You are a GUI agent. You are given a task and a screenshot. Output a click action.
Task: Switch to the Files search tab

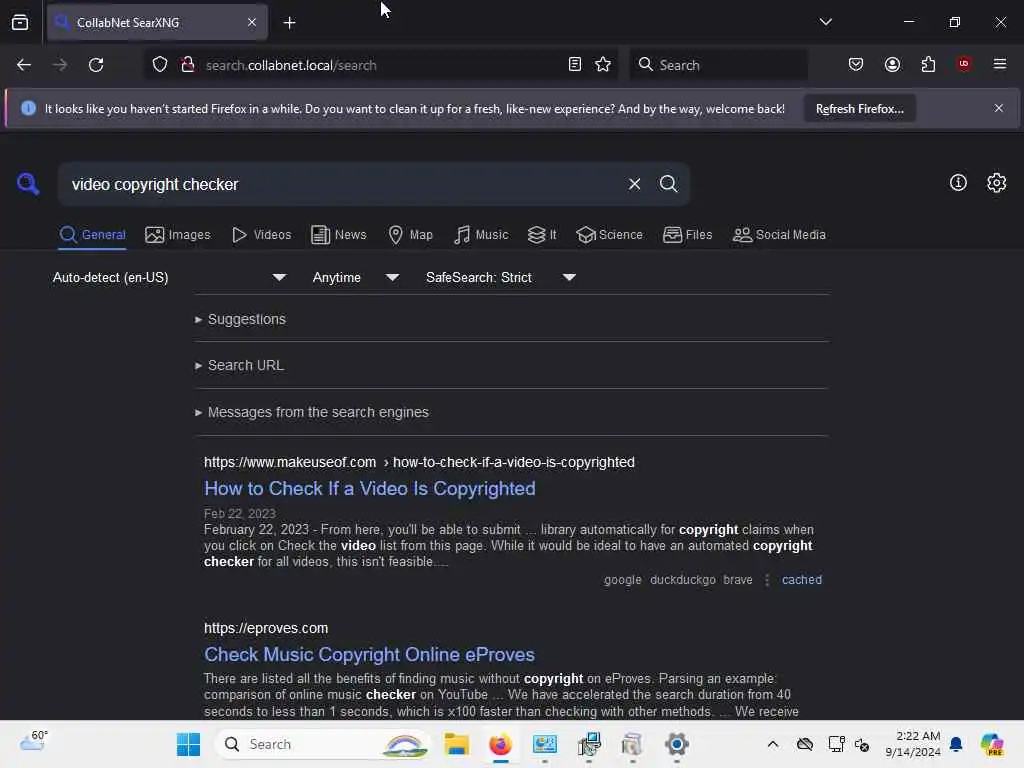point(687,234)
